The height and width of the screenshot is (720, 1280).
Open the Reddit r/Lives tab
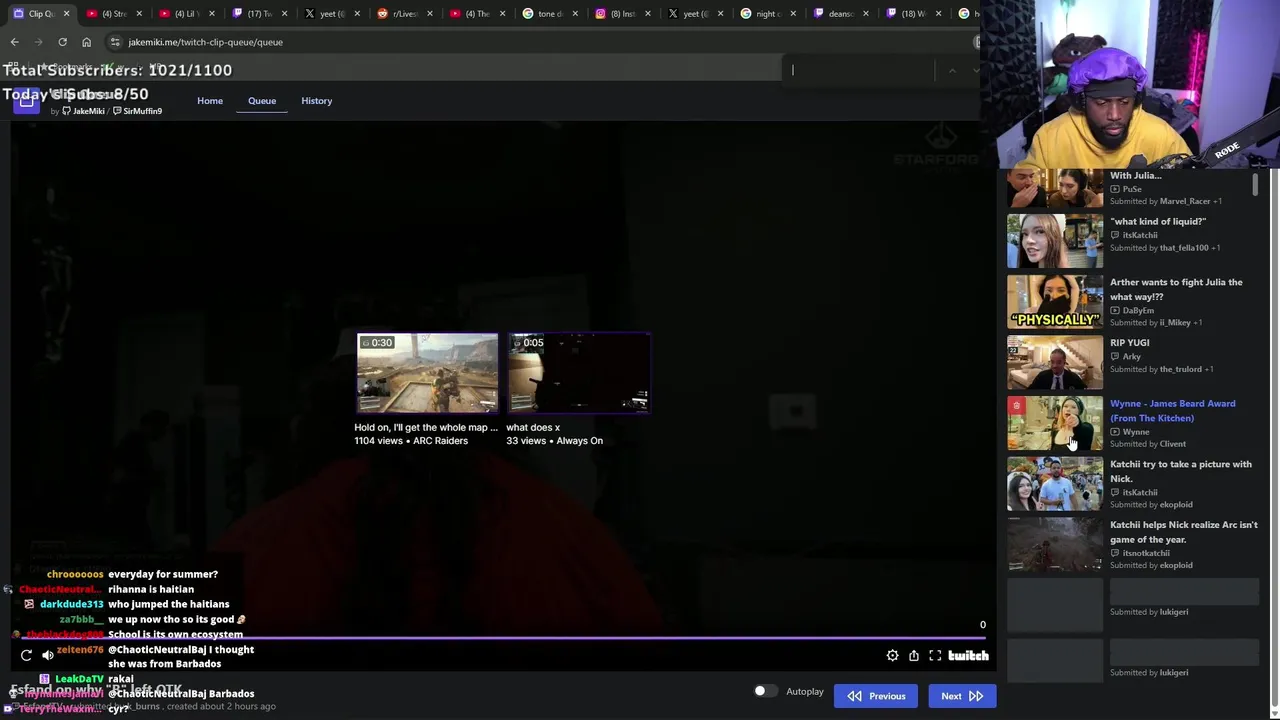[404, 13]
